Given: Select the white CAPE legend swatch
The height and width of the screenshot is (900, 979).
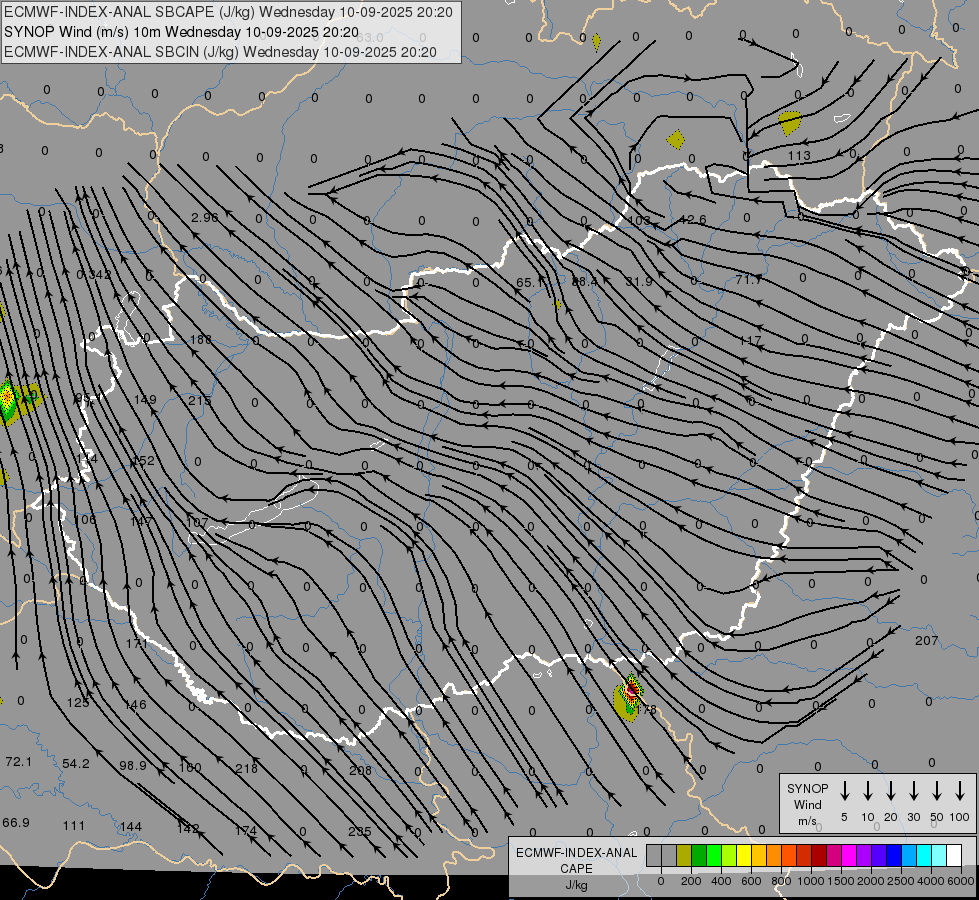Looking at the screenshot, I should click(x=953, y=856).
